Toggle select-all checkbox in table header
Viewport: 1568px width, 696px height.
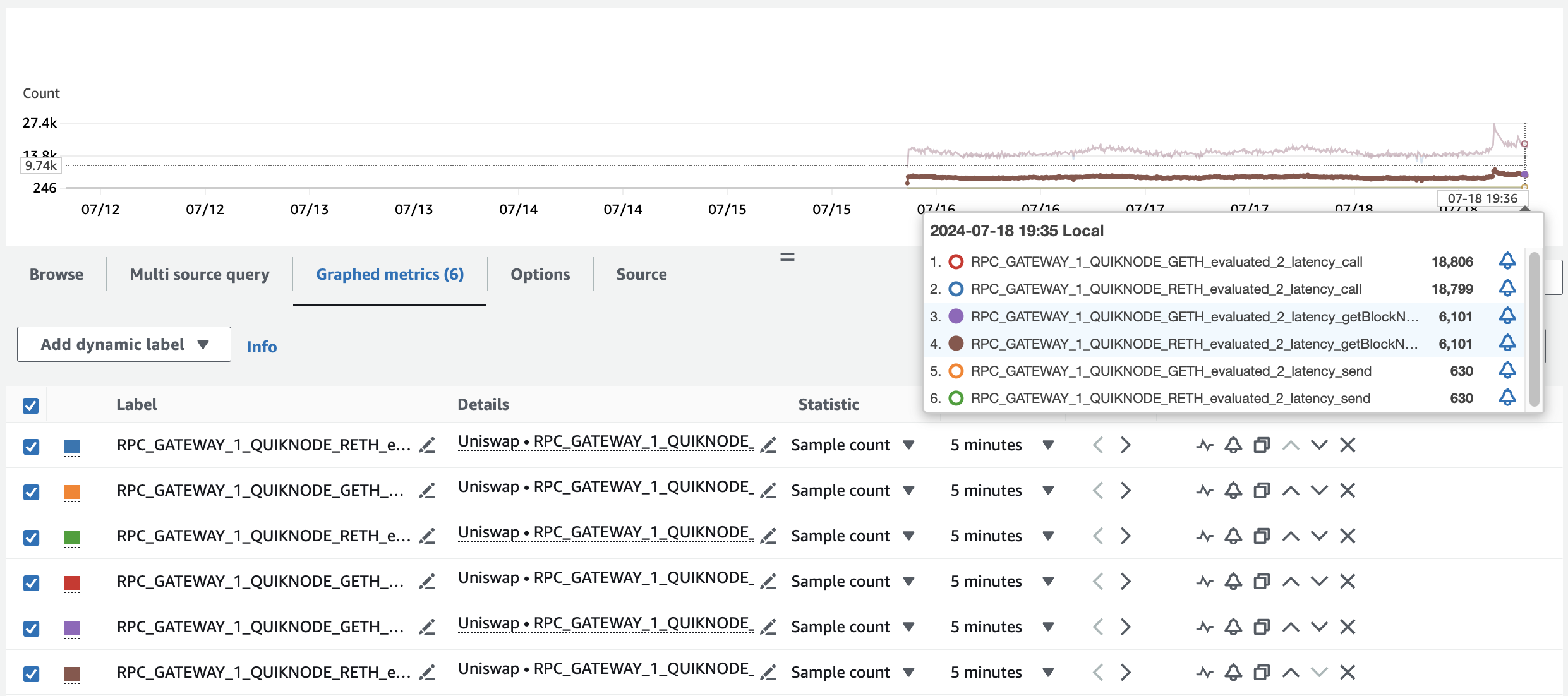pos(31,405)
